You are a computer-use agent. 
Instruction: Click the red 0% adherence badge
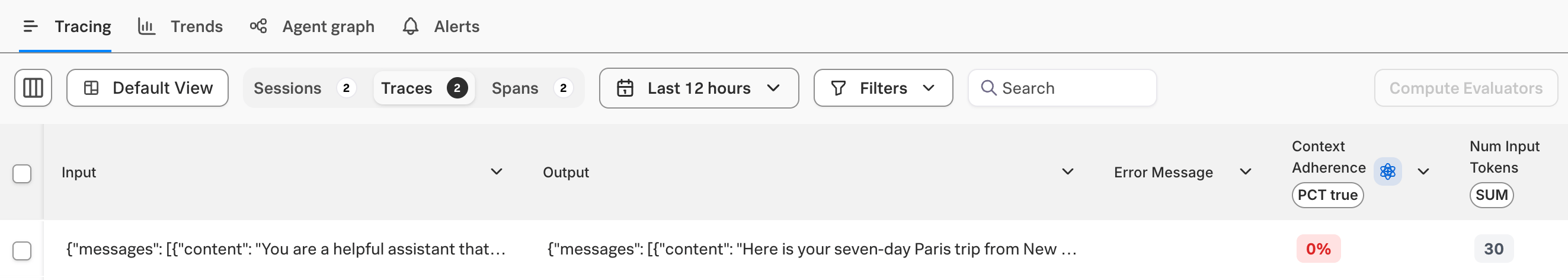pyautogui.click(x=1318, y=249)
